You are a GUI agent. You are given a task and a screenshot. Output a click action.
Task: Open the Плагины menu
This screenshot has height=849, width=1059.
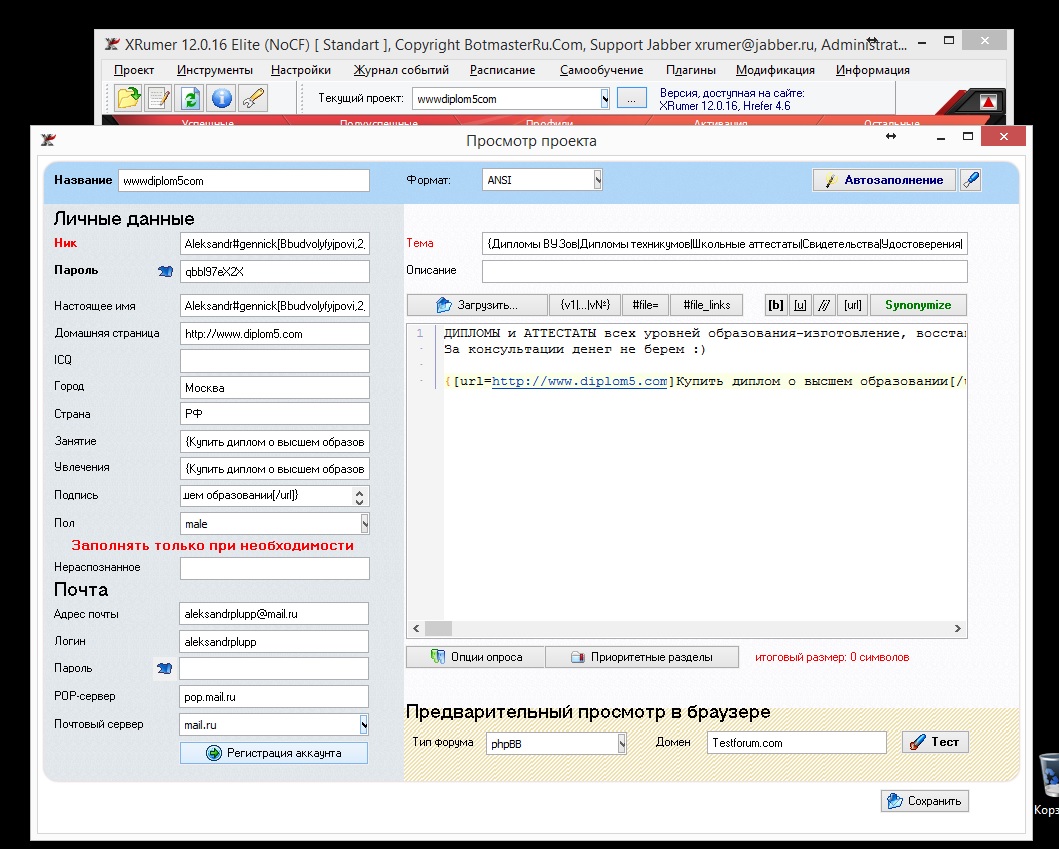coord(691,70)
